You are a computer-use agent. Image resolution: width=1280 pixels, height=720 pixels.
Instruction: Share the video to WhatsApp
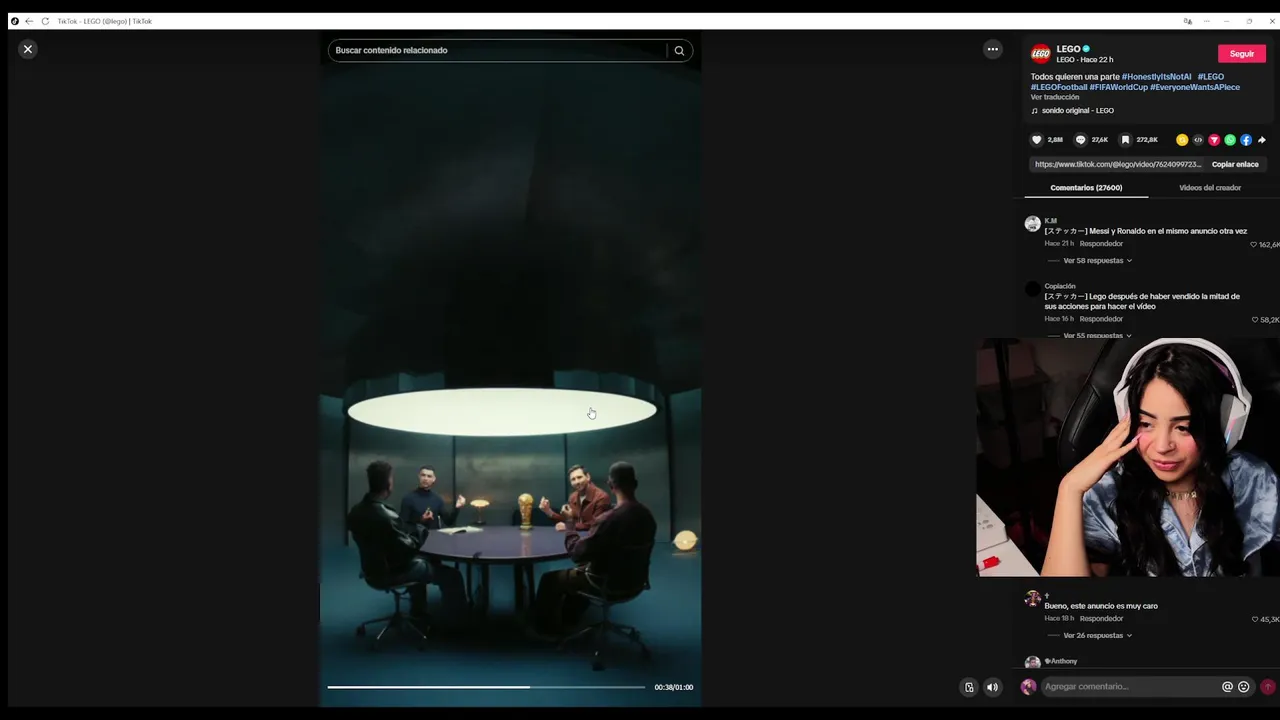click(1230, 140)
